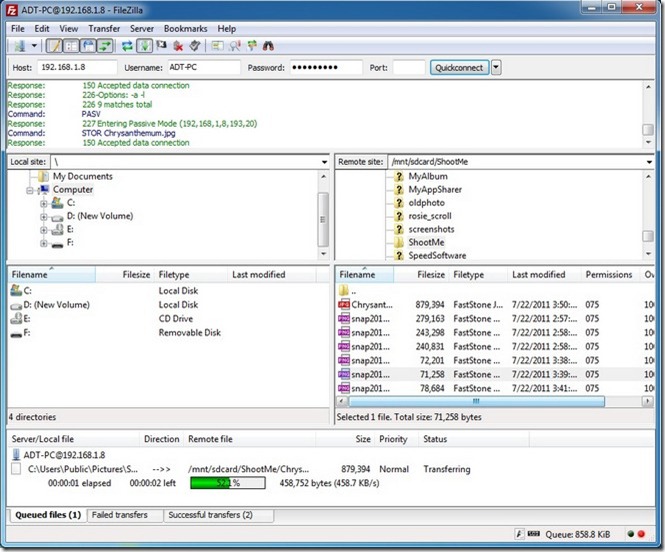The image size is (665, 552).
Task: Click the Quickconnect button
Action: coord(458,68)
